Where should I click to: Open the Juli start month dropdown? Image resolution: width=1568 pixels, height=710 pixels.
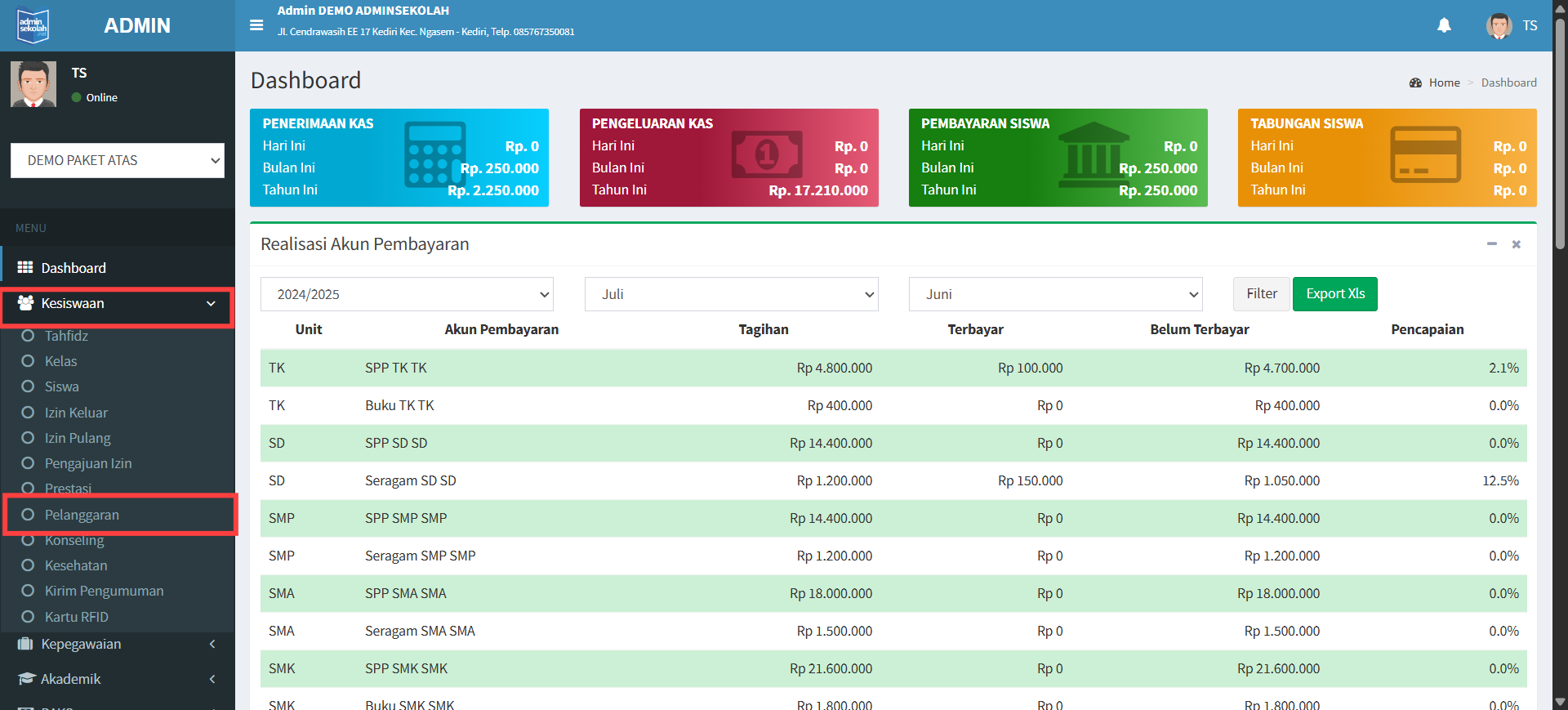[x=731, y=294]
